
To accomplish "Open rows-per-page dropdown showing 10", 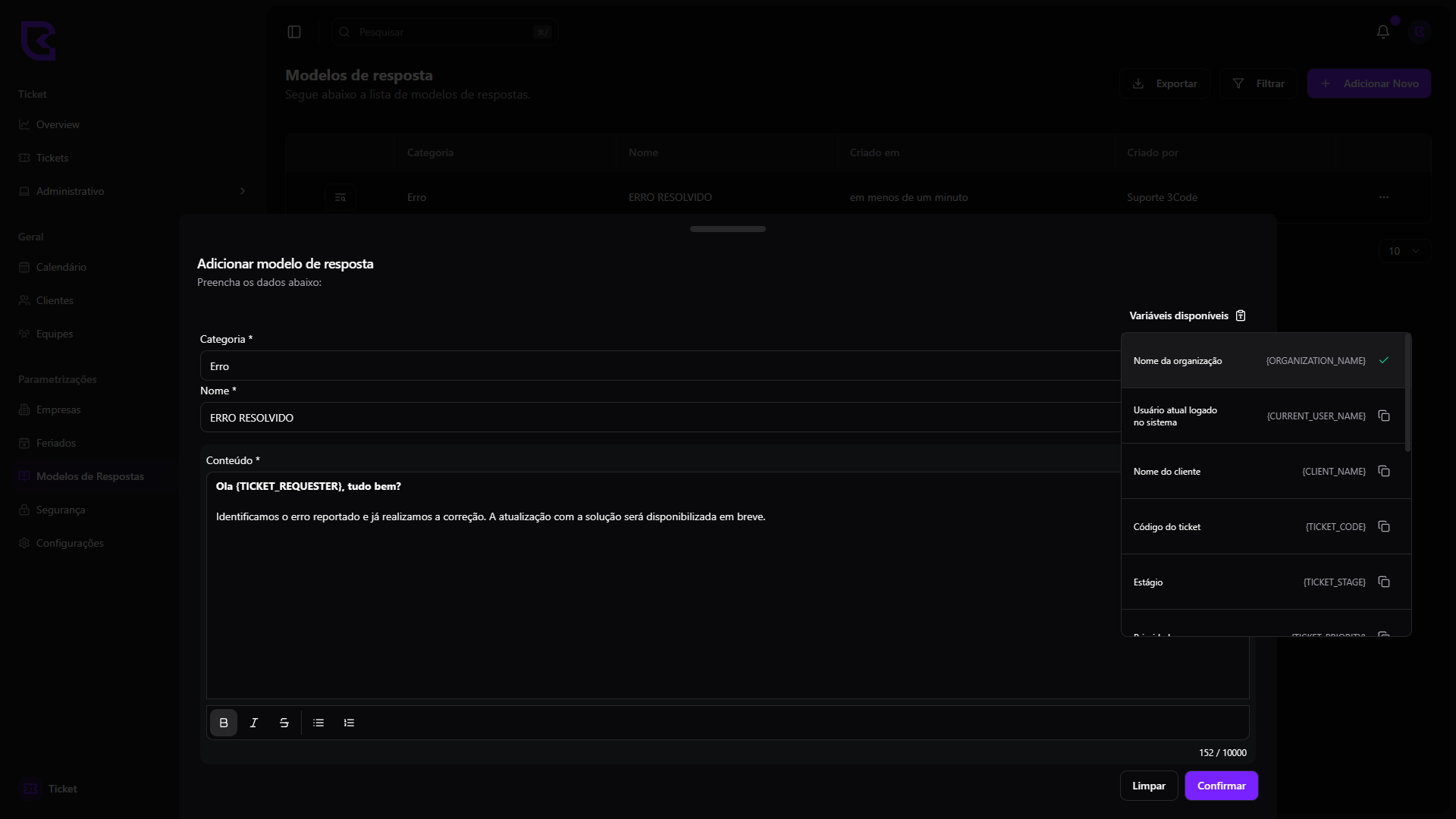I will pyautogui.click(x=1404, y=252).
